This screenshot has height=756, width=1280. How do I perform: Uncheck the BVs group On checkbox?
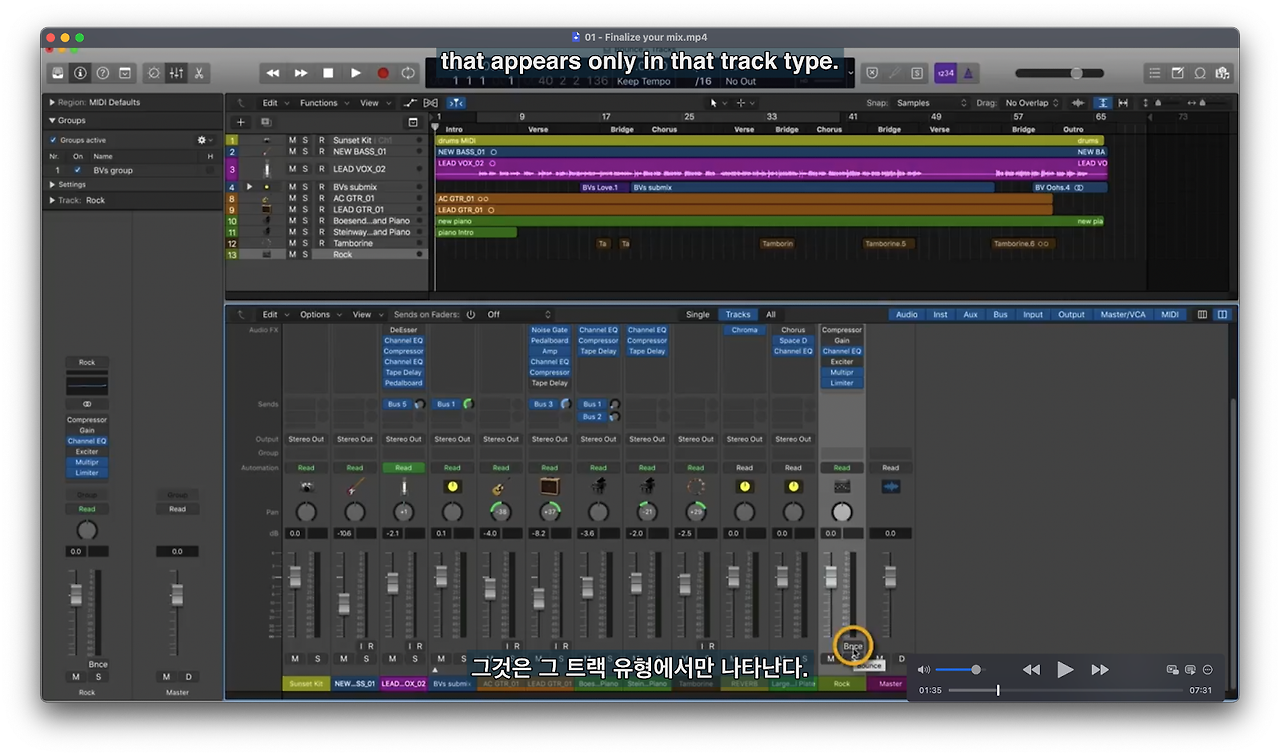tap(78, 171)
